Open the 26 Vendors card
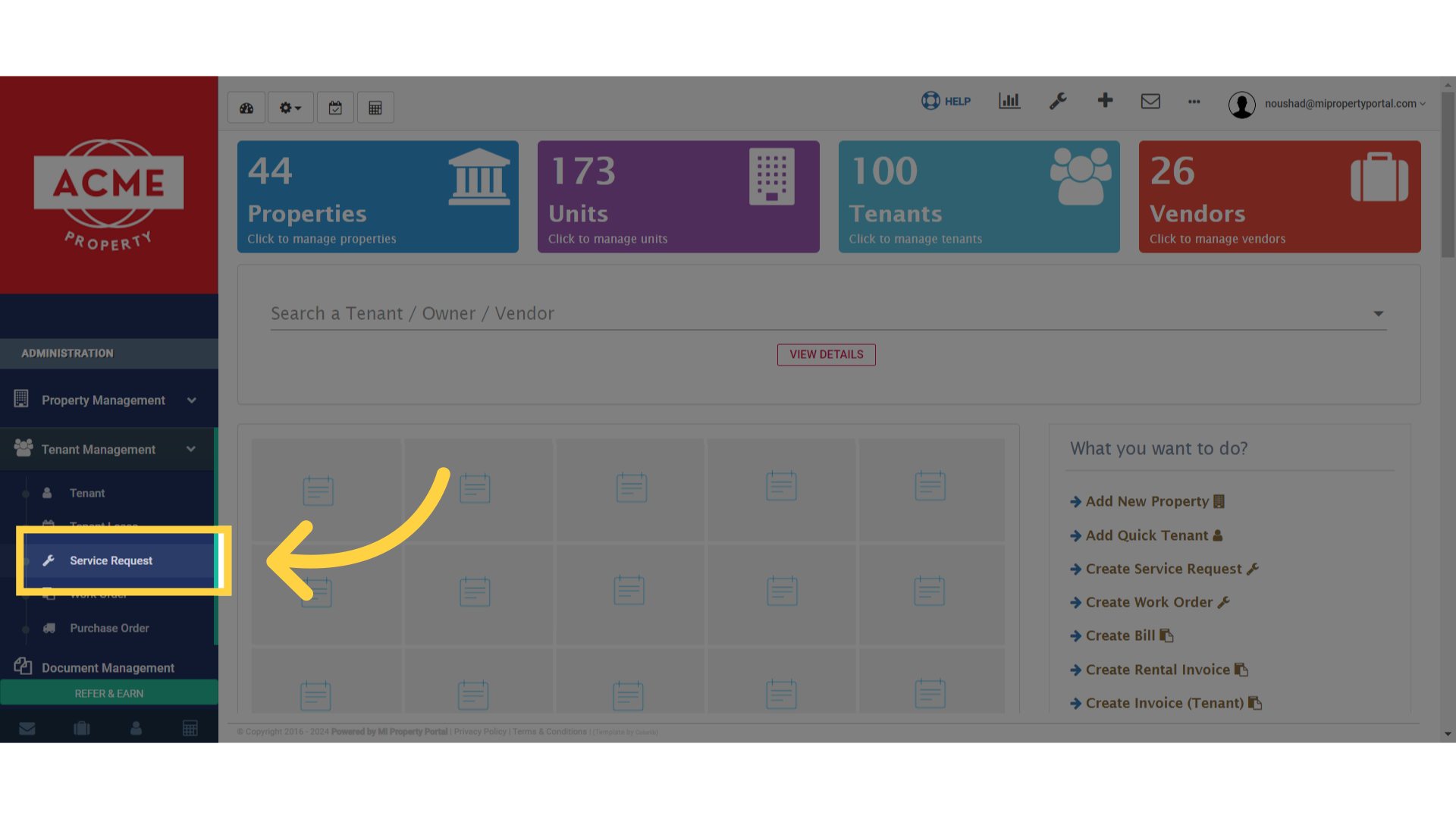Viewport: 1456px width, 819px height. (1280, 196)
